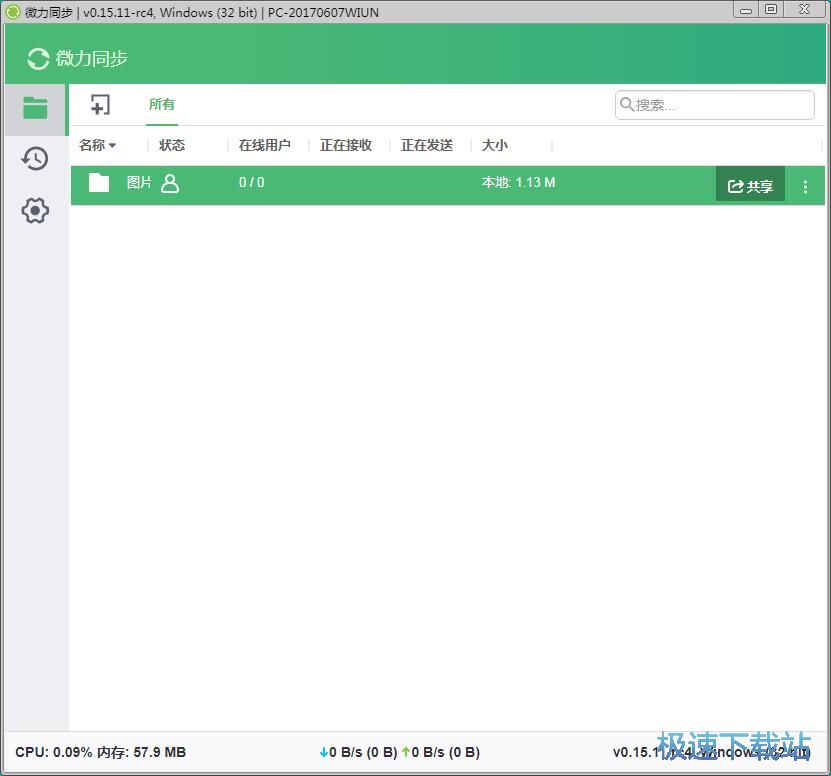831x776 pixels.
Task: Click the search magnifier icon
Action: pos(627,104)
